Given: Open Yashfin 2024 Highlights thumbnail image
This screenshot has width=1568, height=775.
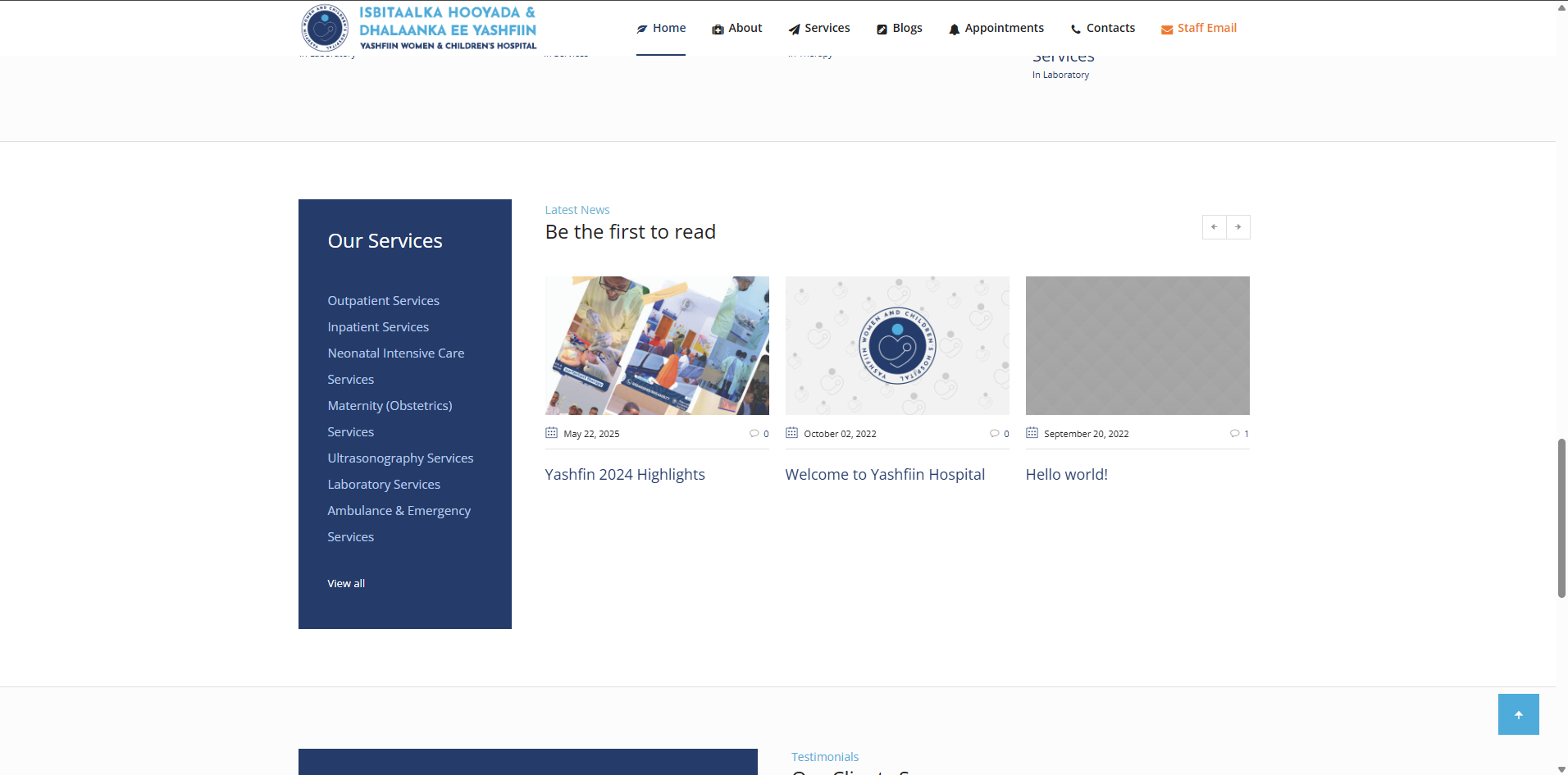Looking at the screenshot, I should pyautogui.click(x=657, y=345).
